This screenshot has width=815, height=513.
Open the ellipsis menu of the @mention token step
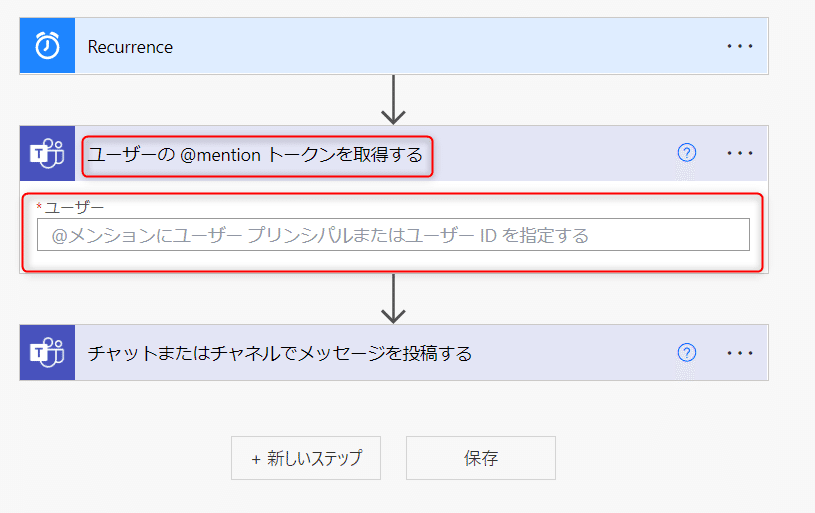(x=740, y=153)
